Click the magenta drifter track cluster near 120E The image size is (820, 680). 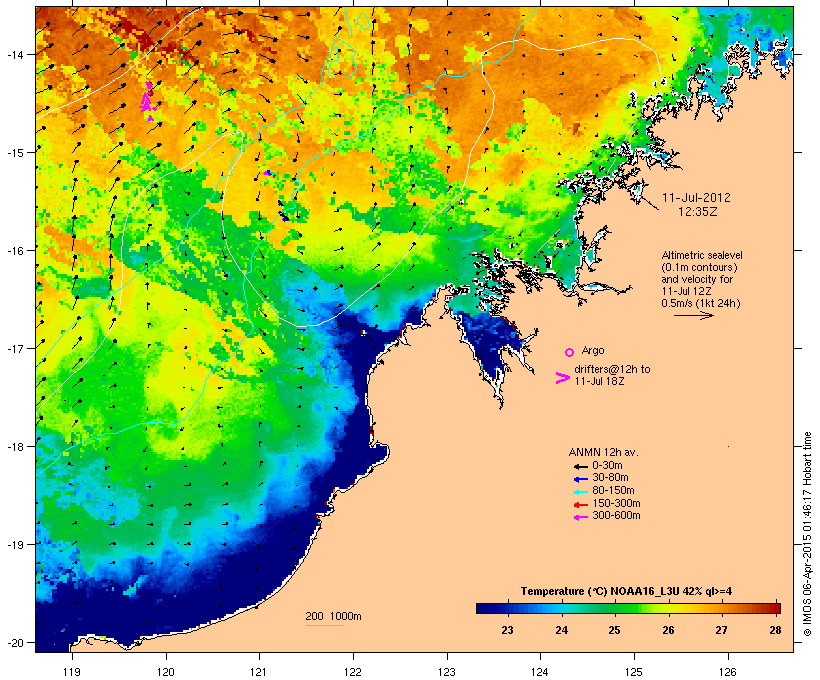148,101
